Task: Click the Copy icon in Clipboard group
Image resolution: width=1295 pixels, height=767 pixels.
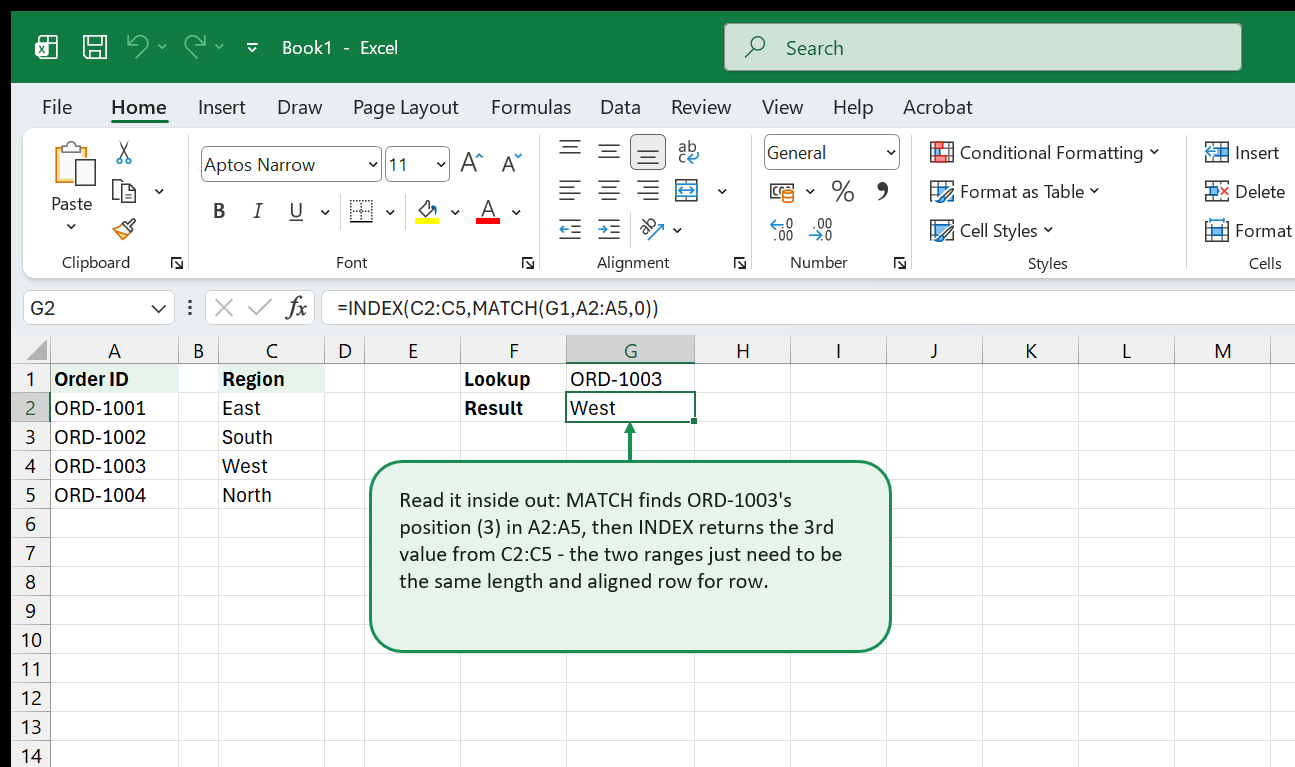Action: pyautogui.click(x=124, y=191)
